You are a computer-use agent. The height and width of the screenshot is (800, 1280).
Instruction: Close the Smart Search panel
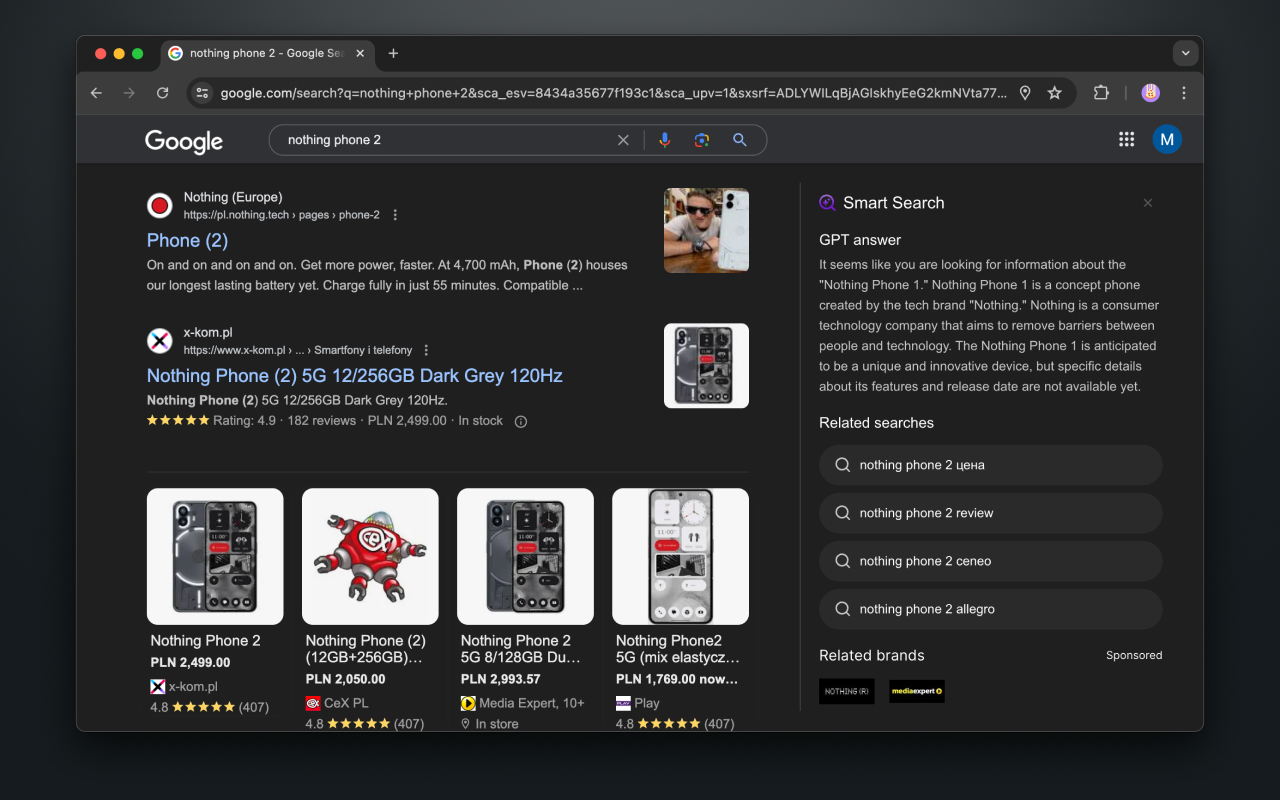coord(1148,203)
